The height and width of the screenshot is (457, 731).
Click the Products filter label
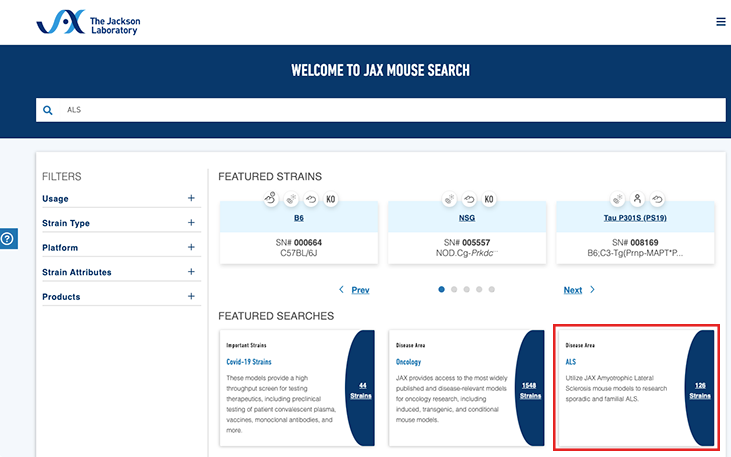point(61,297)
